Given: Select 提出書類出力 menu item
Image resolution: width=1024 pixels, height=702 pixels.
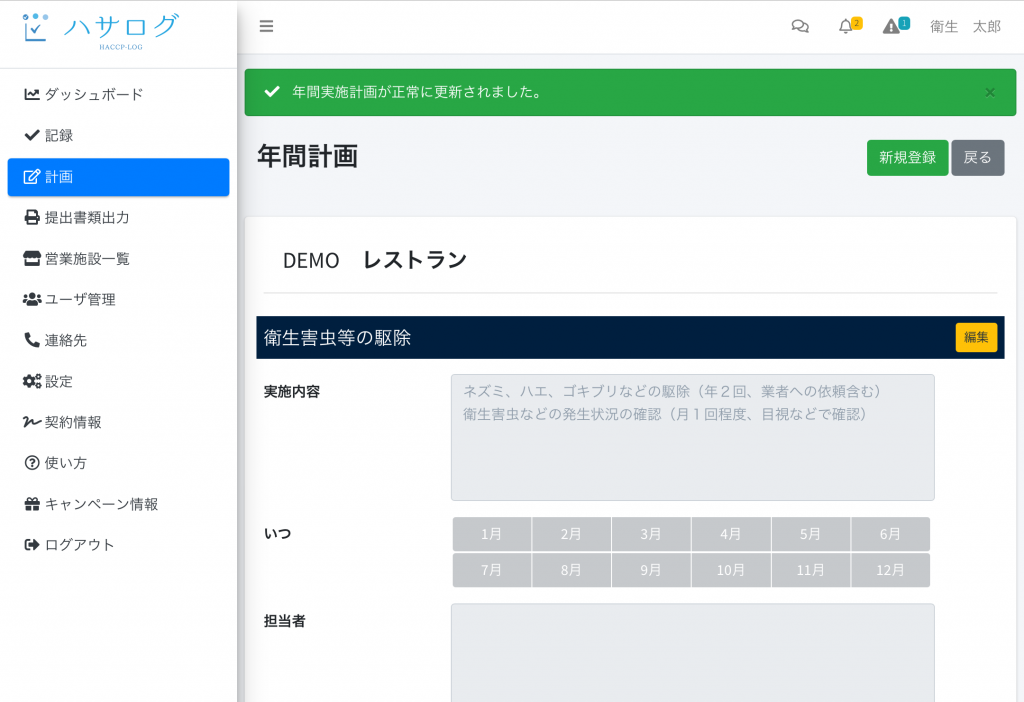Looking at the screenshot, I should tap(87, 217).
